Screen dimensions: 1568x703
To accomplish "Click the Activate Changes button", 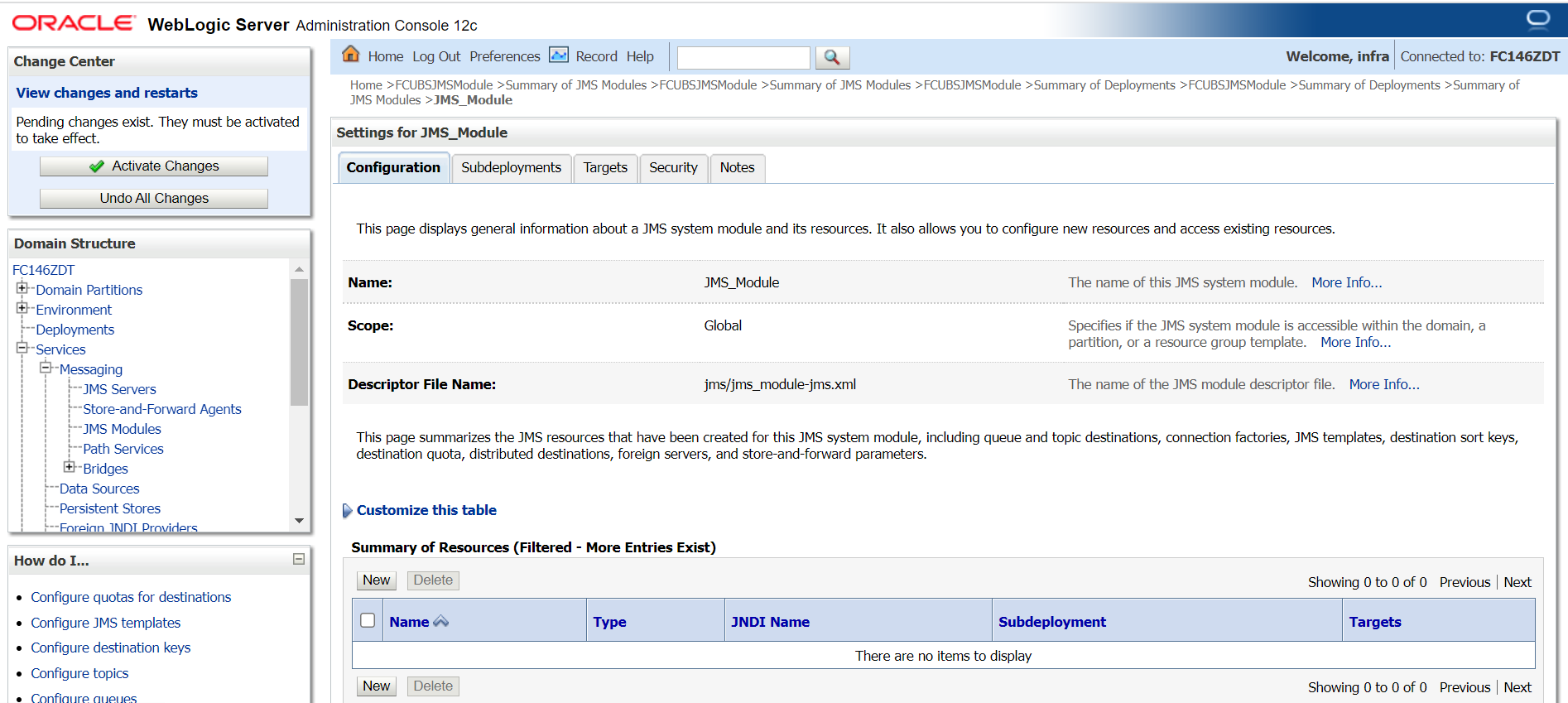I will tap(154, 166).
